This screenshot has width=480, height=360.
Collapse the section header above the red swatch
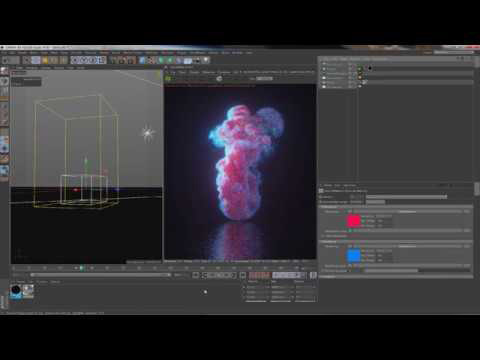(396, 207)
